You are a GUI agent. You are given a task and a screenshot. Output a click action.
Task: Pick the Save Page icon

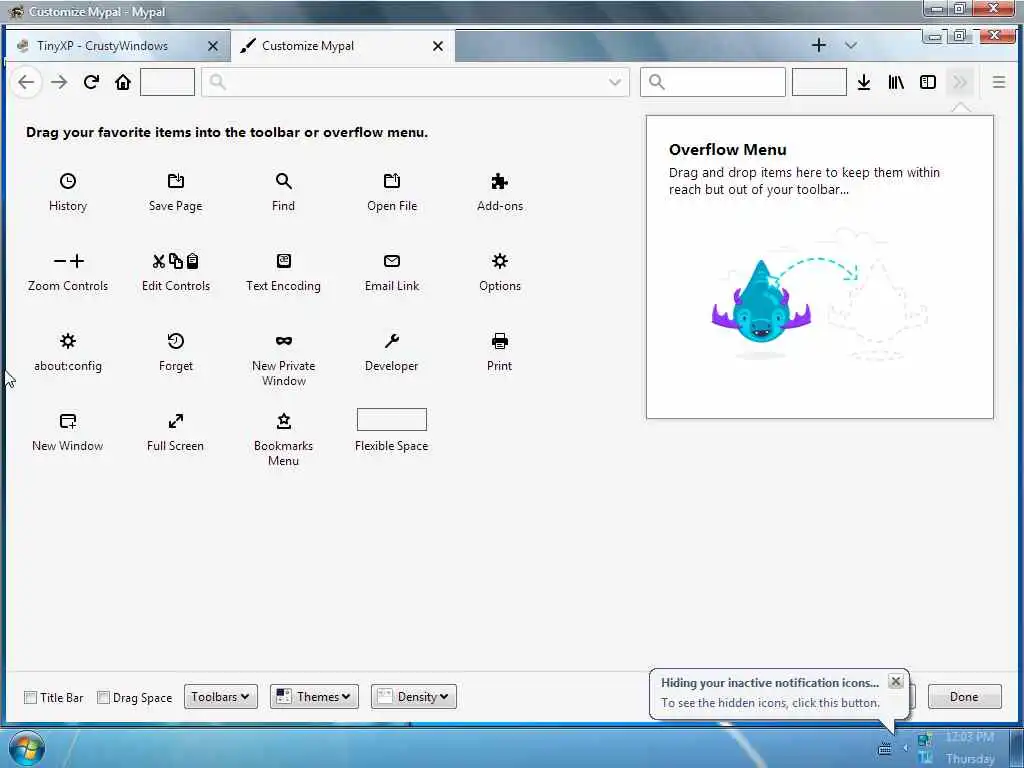pyautogui.click(x=176, y=181)
